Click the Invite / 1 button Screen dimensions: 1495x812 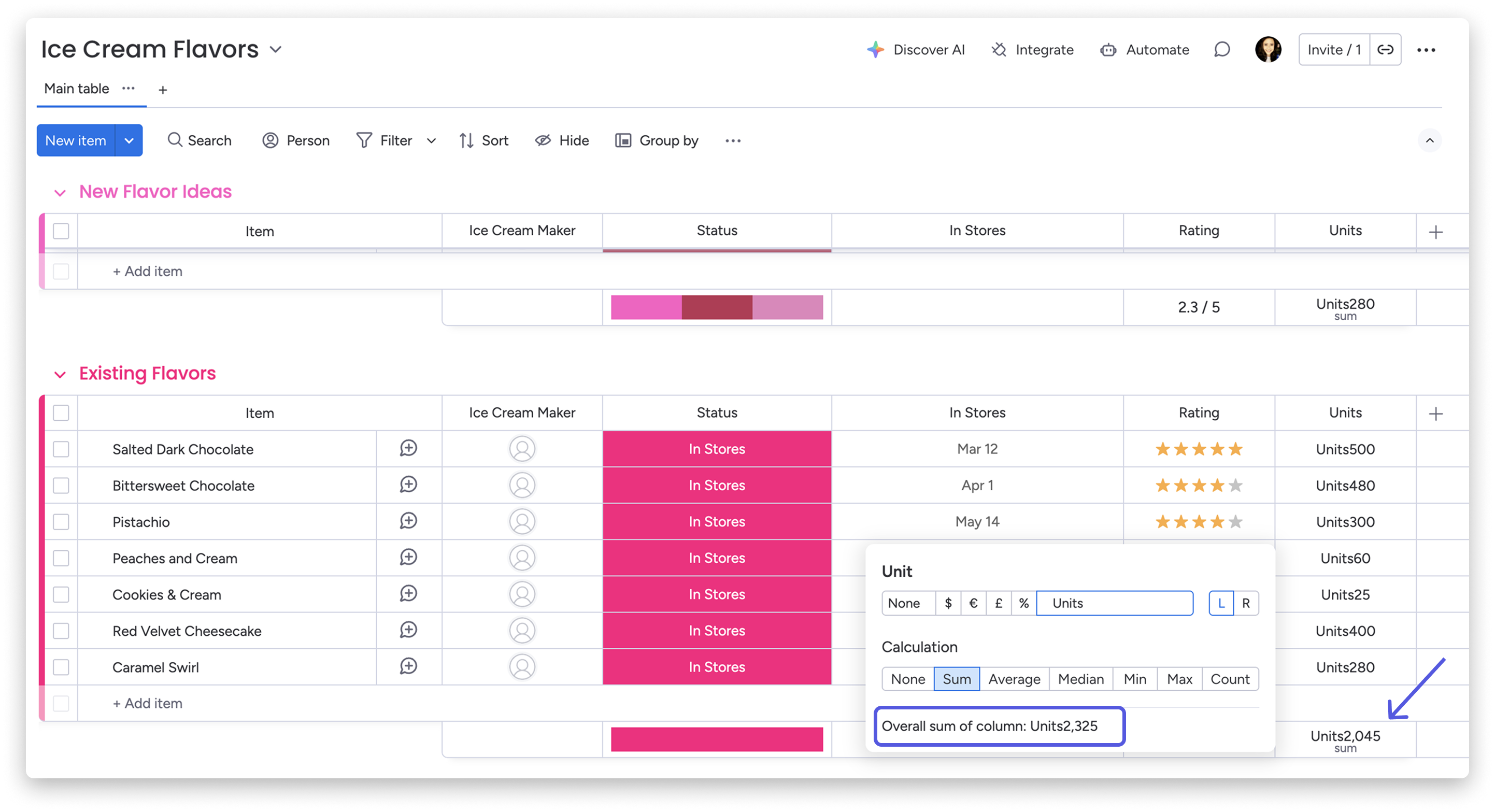click(x=1334, y=50)
